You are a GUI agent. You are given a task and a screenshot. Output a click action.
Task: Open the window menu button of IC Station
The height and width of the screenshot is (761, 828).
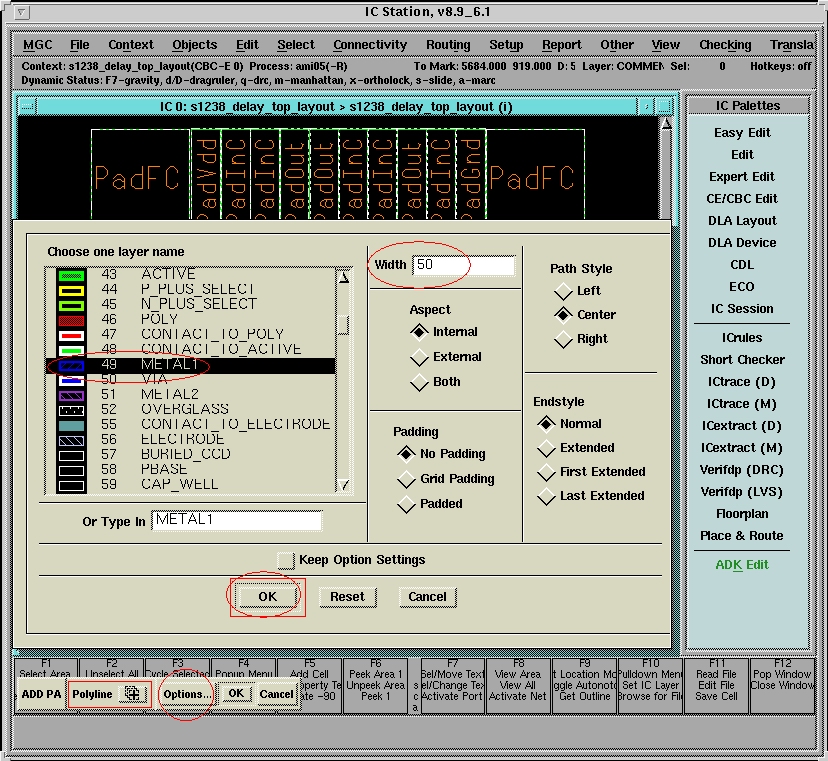[22, 13]
